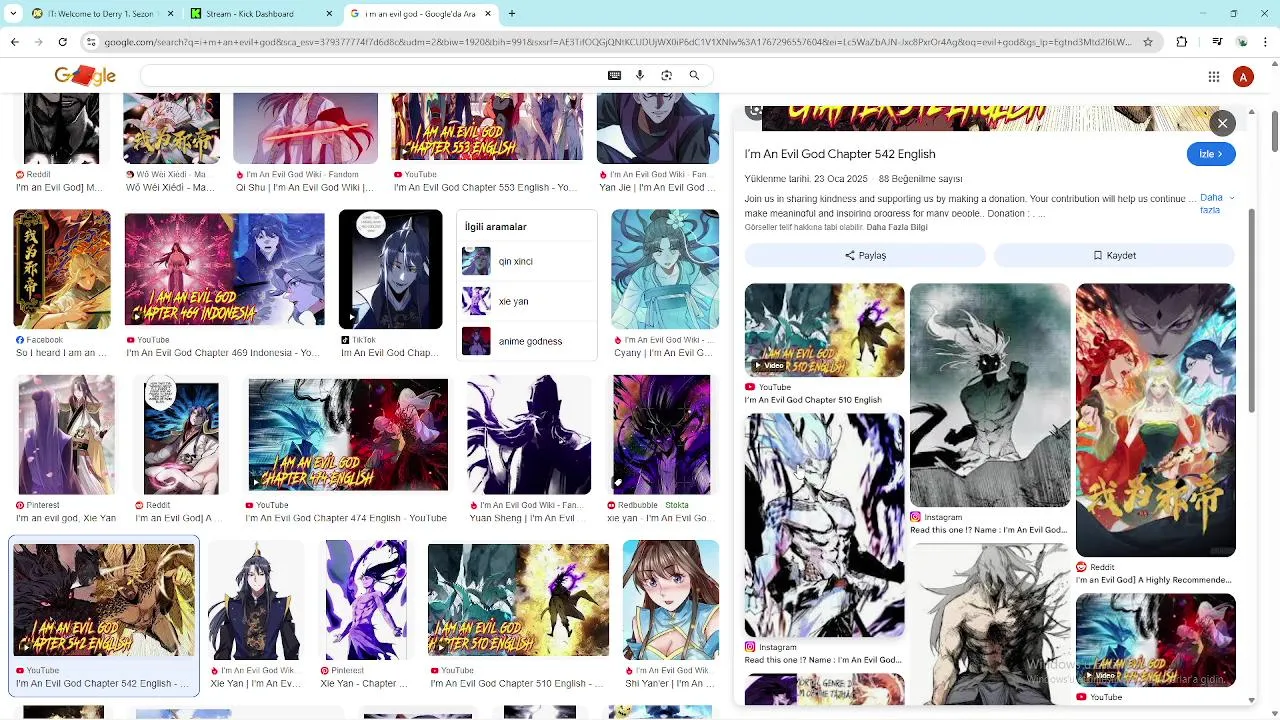This screenshot has width=1280, height=720.
Task: Start voice search with the microphone icon
Action: click(640, 75)
